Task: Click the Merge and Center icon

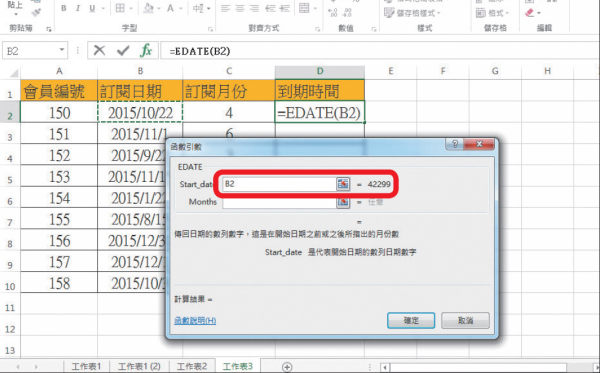Action: click(x=304, y=8)
